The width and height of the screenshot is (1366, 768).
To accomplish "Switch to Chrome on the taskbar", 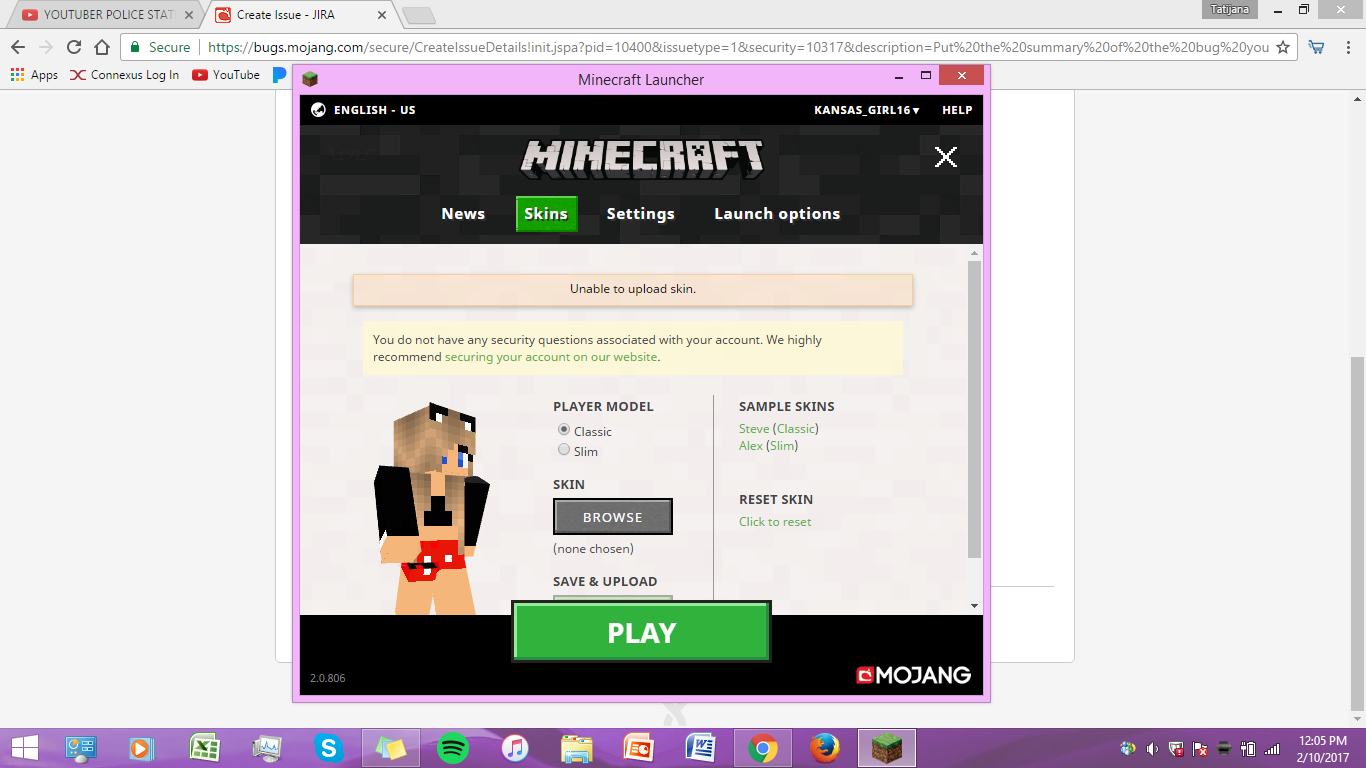I will point(762,748).
